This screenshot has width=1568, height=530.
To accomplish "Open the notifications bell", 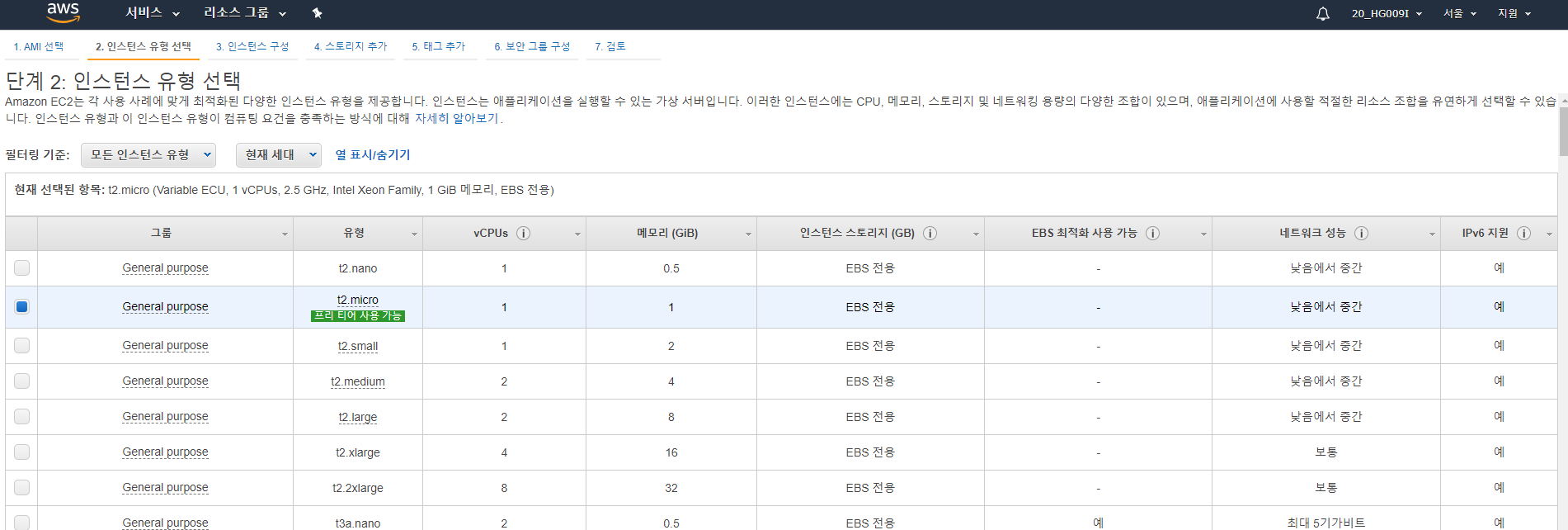I will point(1322,13).
